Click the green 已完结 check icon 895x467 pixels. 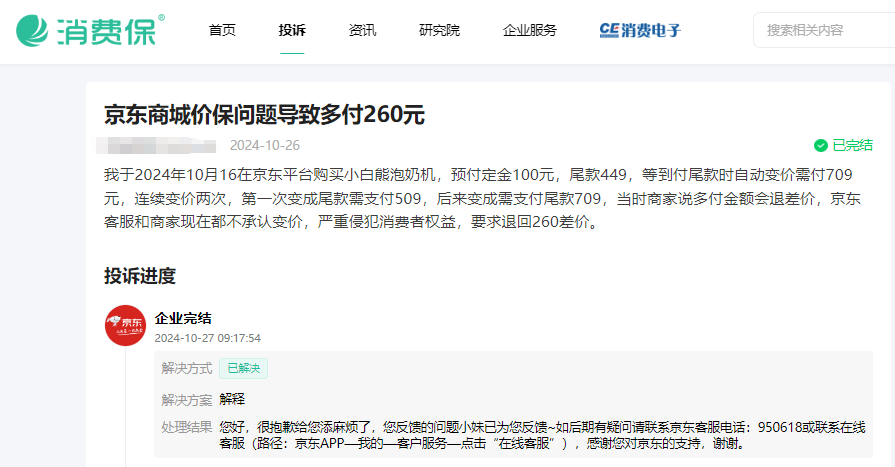pyautogui.click(x=821, y=146)
